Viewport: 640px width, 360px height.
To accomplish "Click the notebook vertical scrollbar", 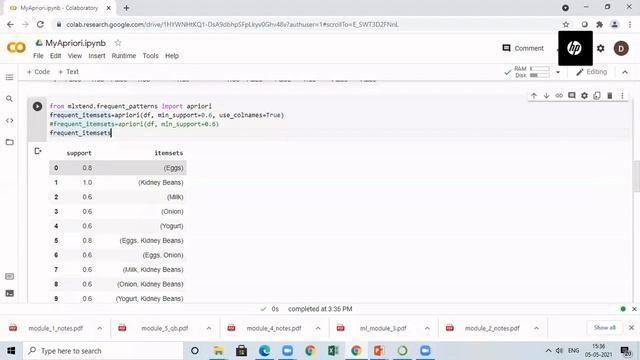I will coord(636,176).
